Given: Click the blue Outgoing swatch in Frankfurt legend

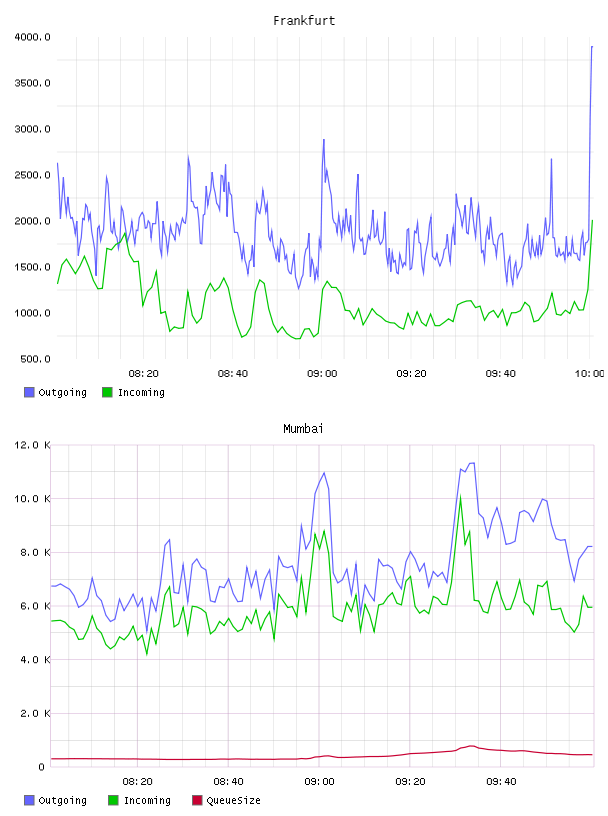Looking at the screenshot, I should click(x=29, y=392).
